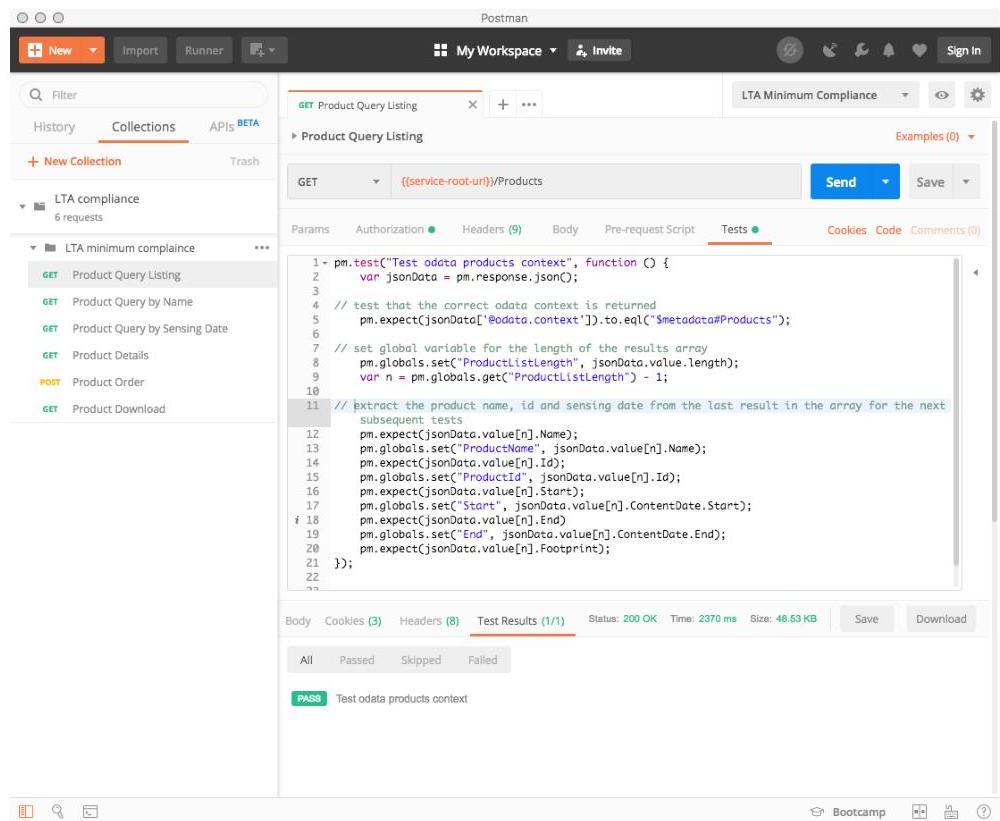Open the console icon in status bar
This screenshot has height=821, width=1000.
[x=90, y=811]
